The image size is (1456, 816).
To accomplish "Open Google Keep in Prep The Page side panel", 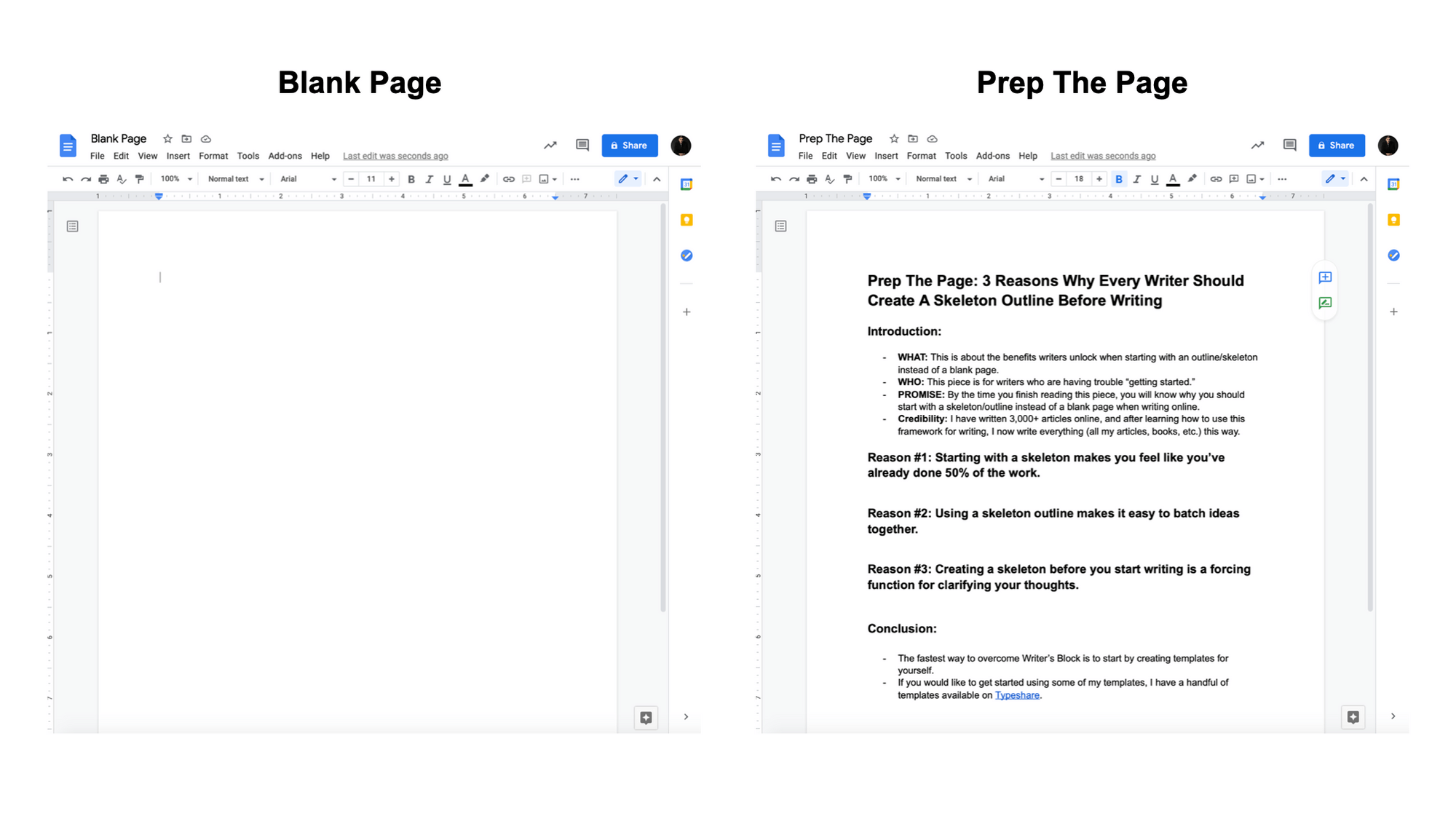I will [1393, 220].
